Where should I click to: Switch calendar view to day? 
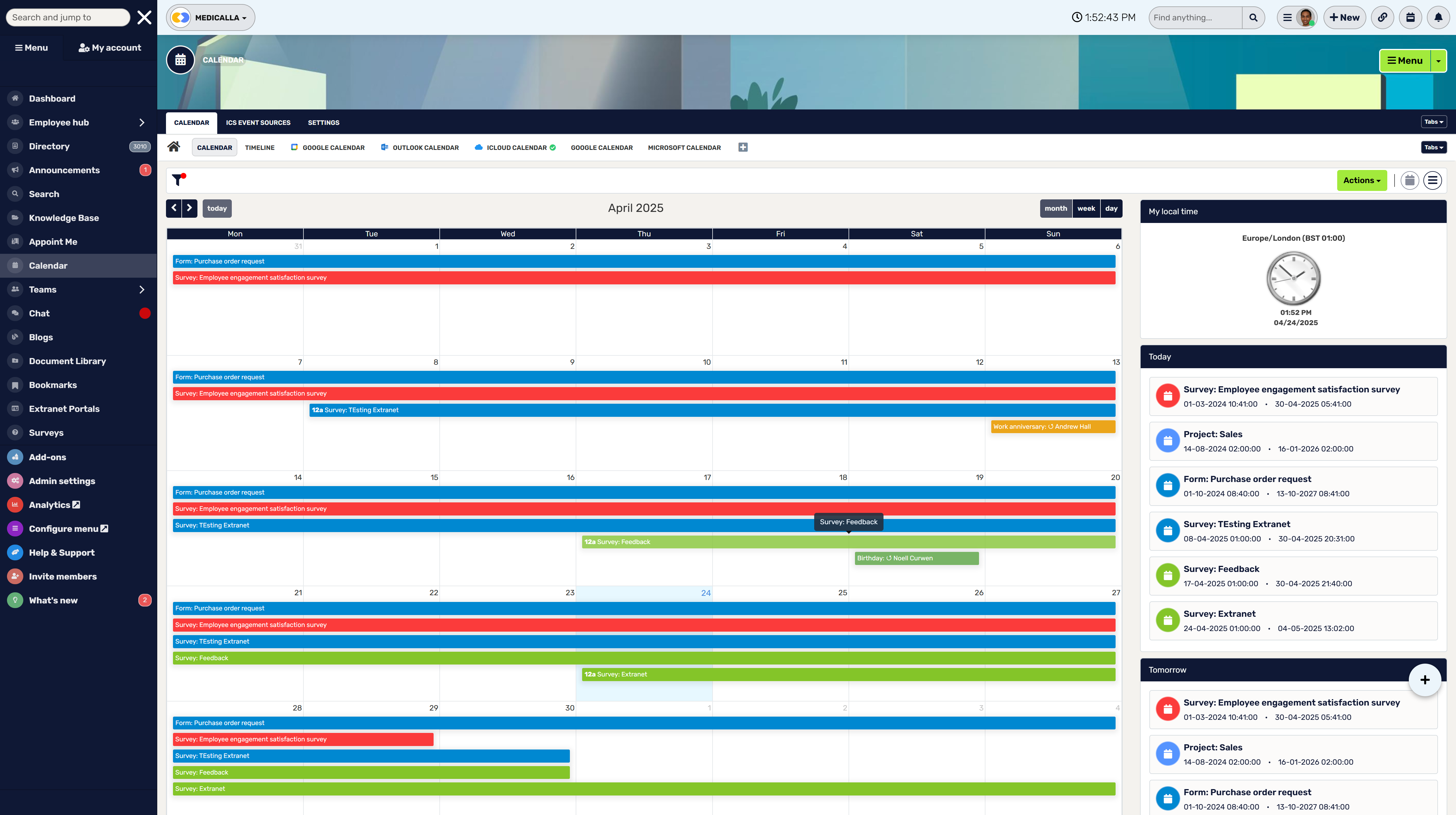(x=1111, y=208)
